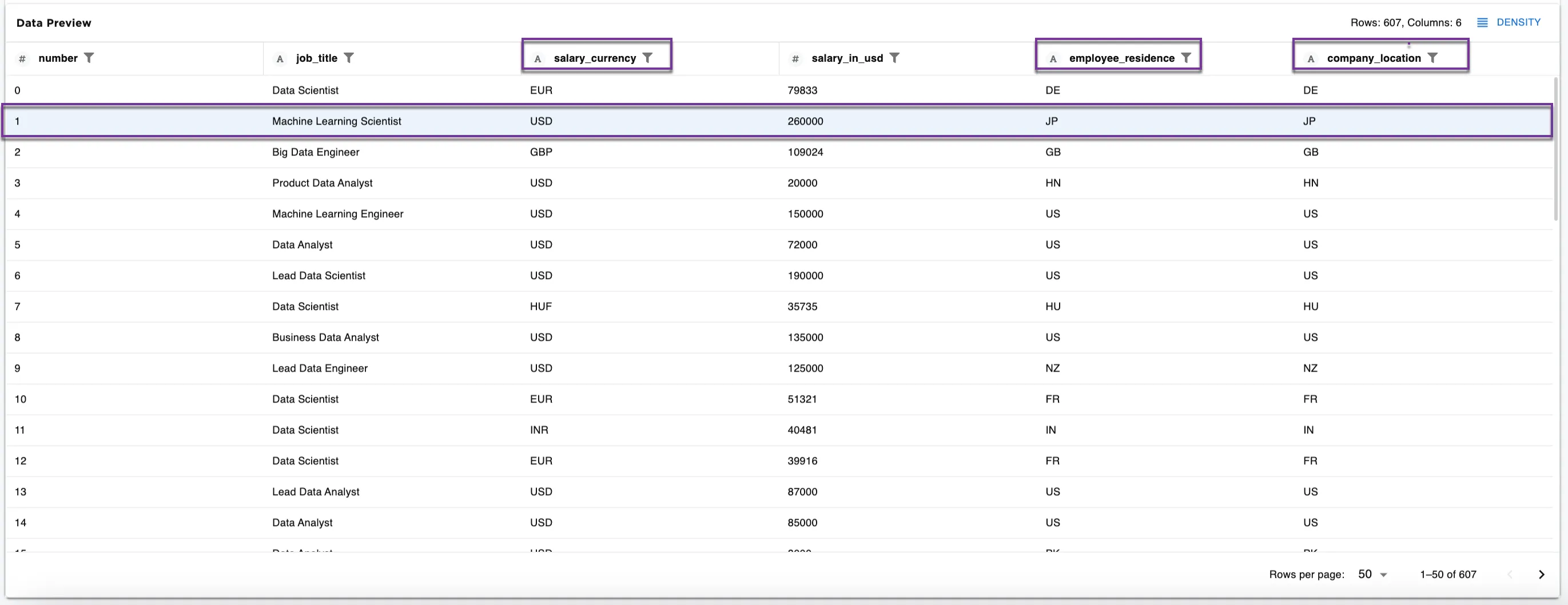Filter the salary_in_usd column
Viewport: 1568px width, 605px height.
pyautogui.click(x=894, y=58)
